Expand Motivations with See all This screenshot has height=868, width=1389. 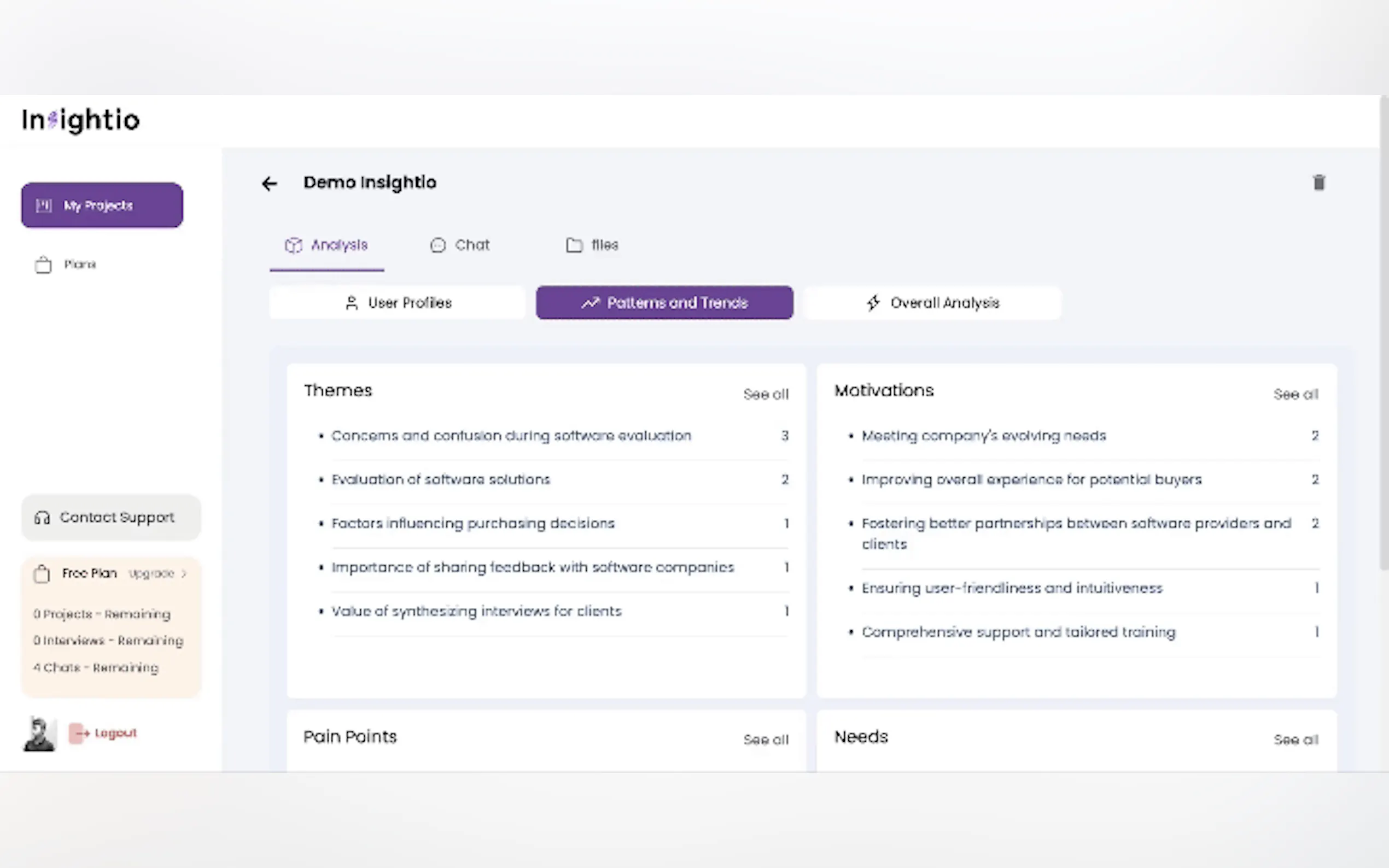(1295, 395)
